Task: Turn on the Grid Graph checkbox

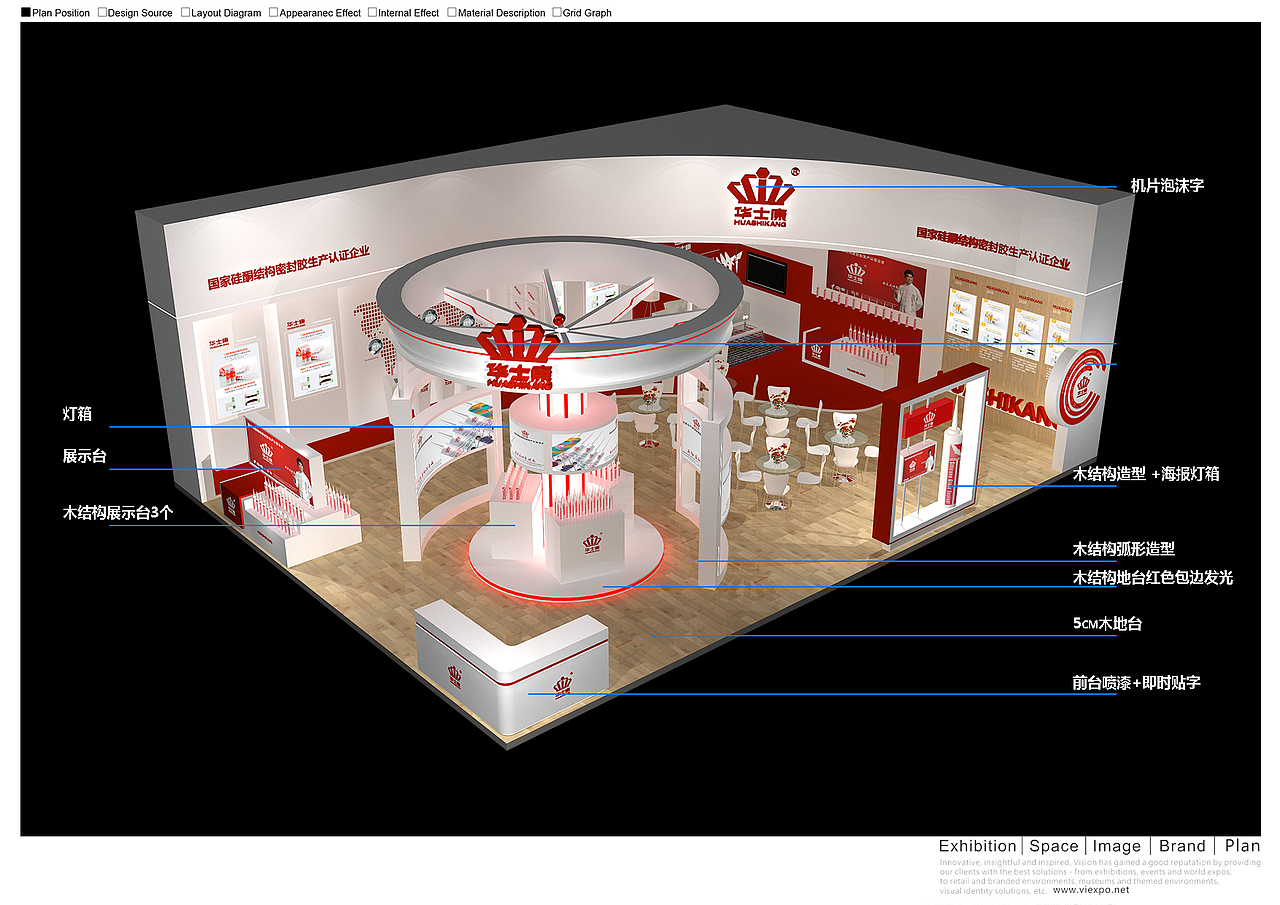Action: point(557,13)
